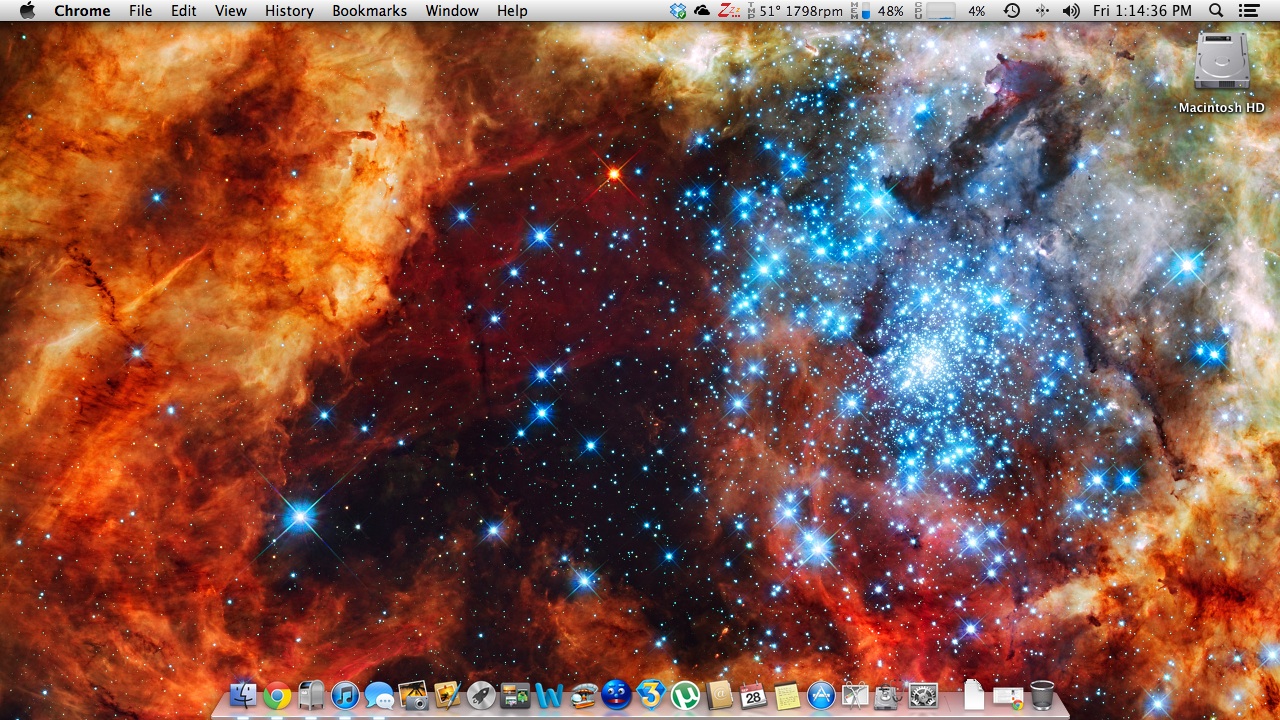Launch iTunes from the Dock
This screenshot has width=1280, height=720.
click(x=345, y=695)
